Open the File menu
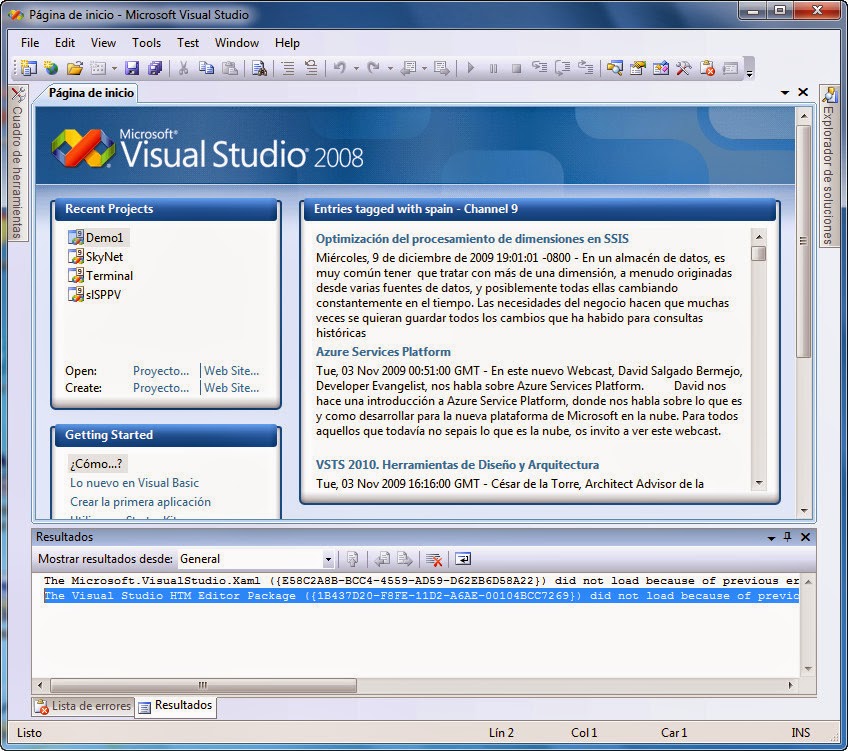The height and width of the screenshot is (751, 848). point(30,43)
